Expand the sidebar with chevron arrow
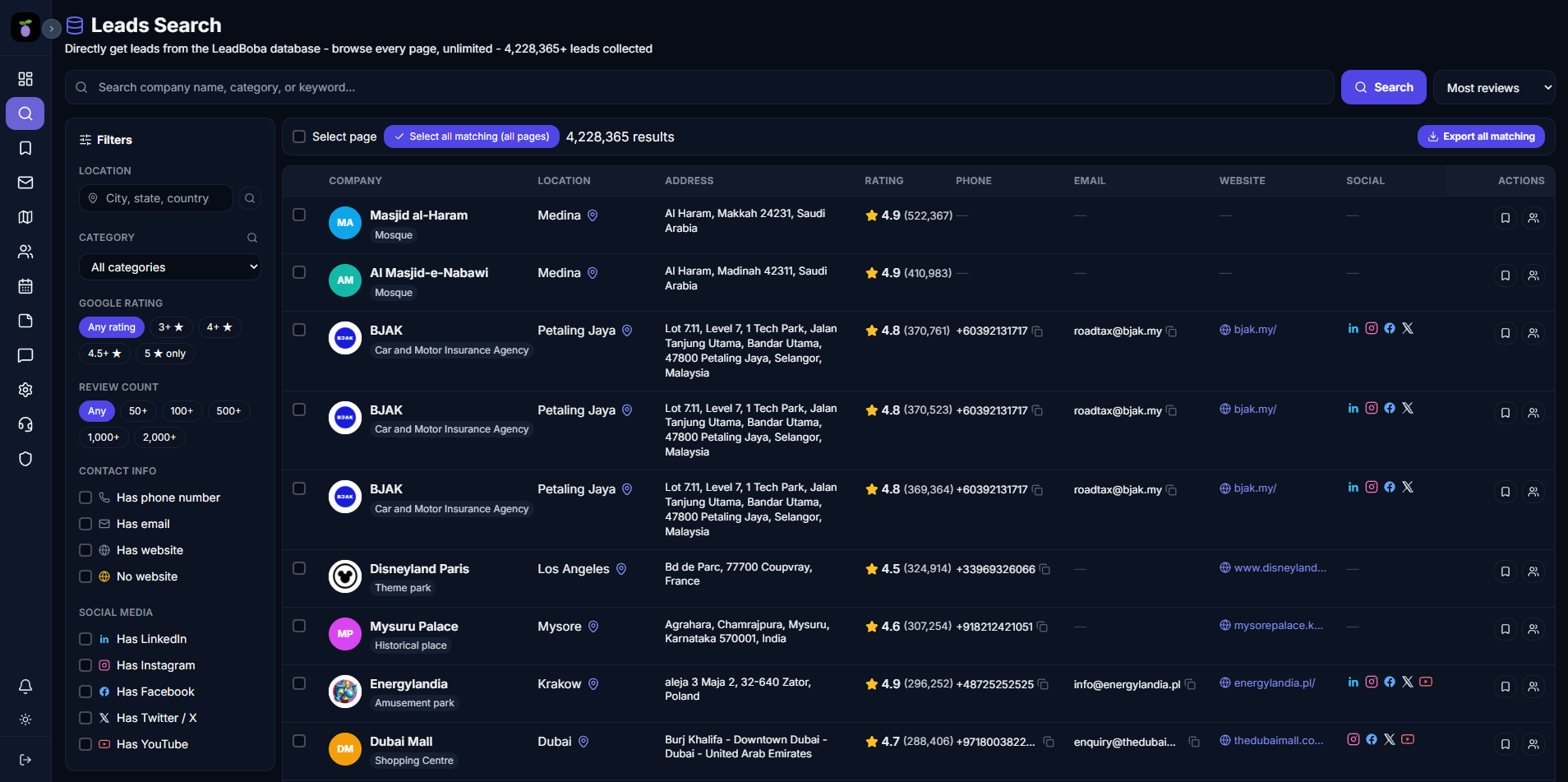 pyautogui.click(x=52, y=29)
